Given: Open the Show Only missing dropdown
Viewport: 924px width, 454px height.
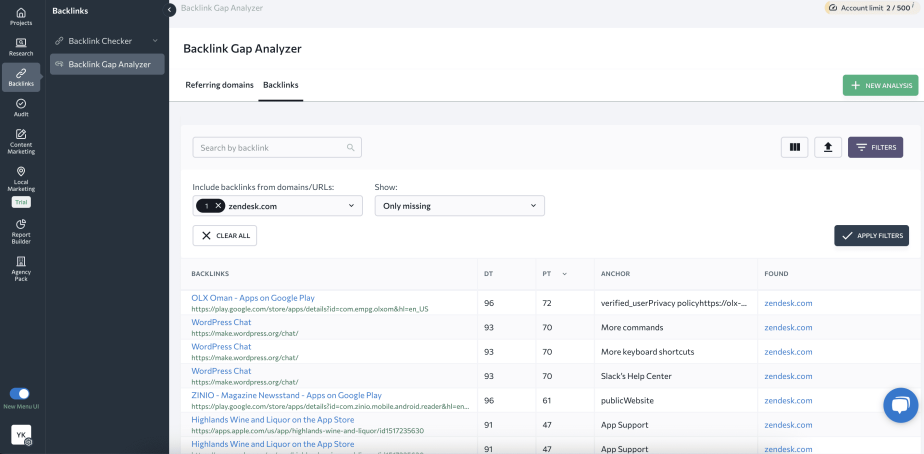Looking at the screenshot, I should pyautogui.click(x=460, y=206).
